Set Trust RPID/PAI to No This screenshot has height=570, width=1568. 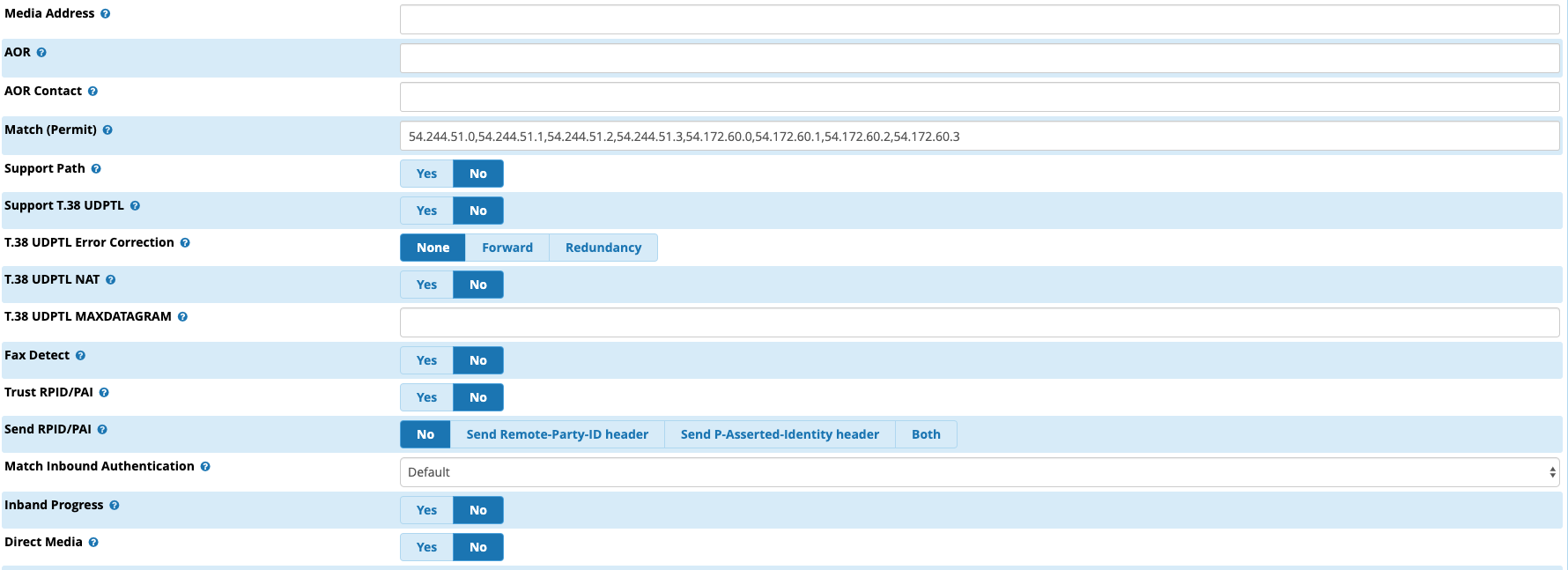click(x=478, y=397)
